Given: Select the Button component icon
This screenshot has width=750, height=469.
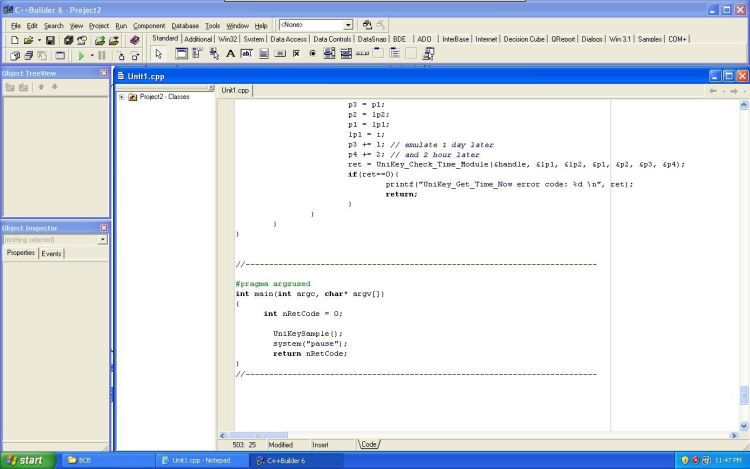Looking at the screenshot, I should tap(280, 54).
